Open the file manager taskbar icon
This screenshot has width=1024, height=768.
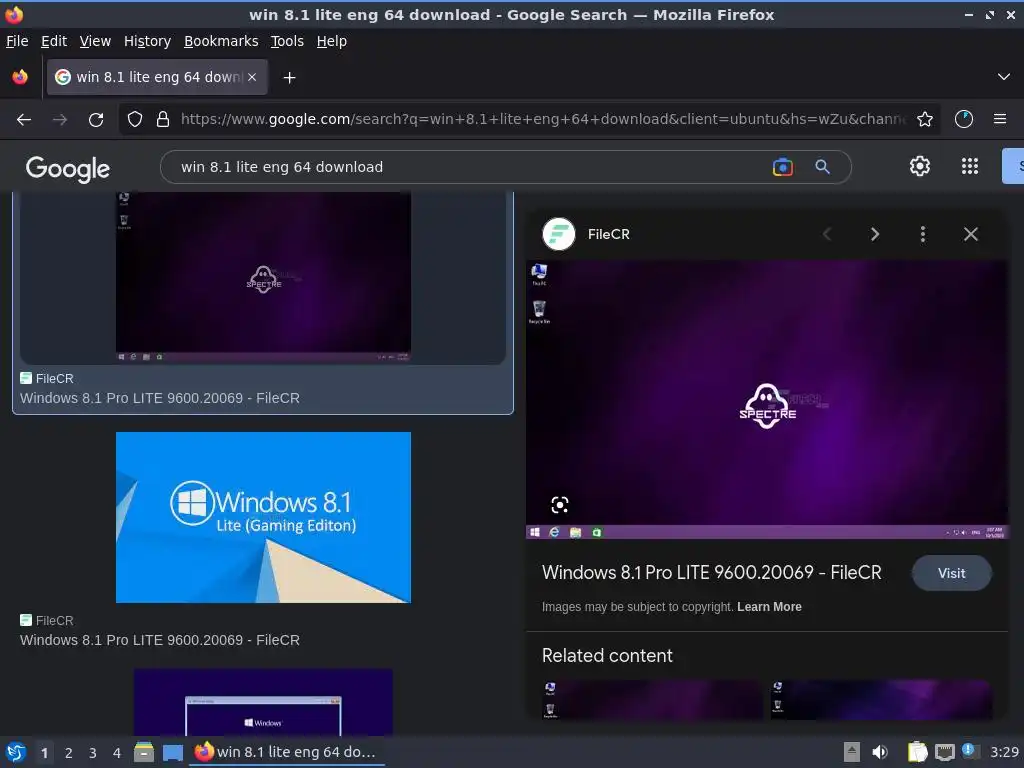(x=144, y=752)
